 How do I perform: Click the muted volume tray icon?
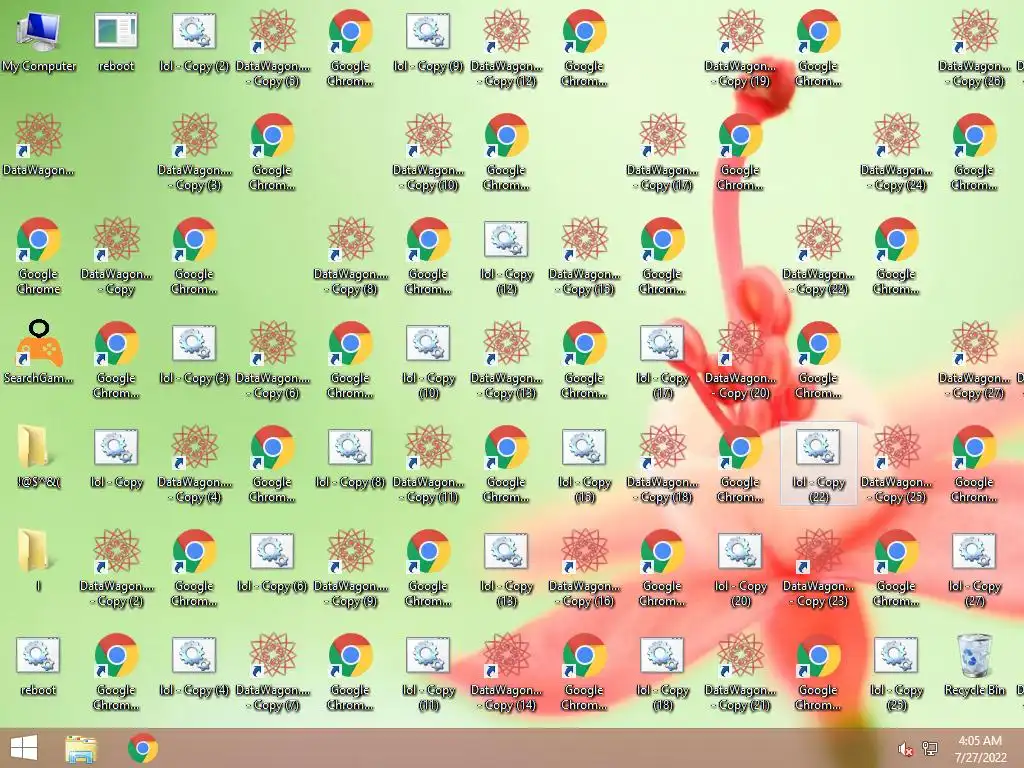(905, 749)
